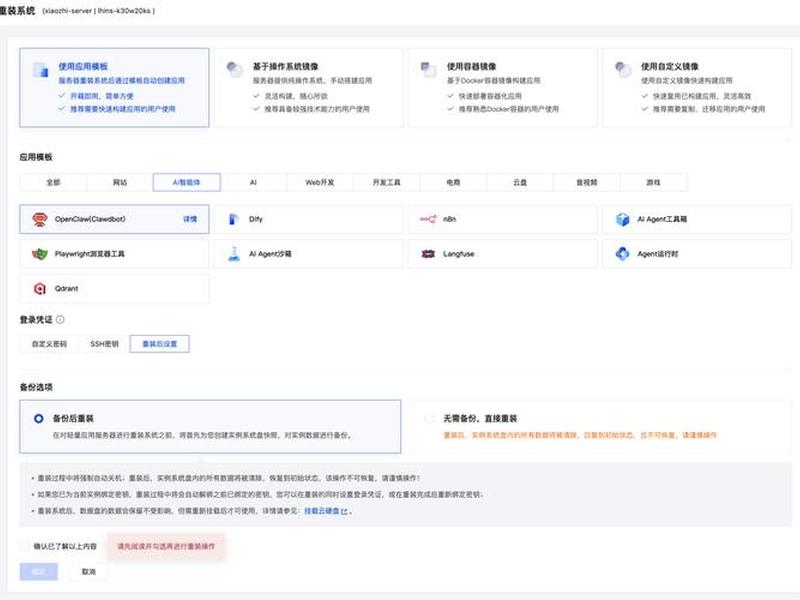Viewport: 800px width, 600px height.
Task: Switch to the 开发工具 template tab
Action: click(x=387, y=182)
